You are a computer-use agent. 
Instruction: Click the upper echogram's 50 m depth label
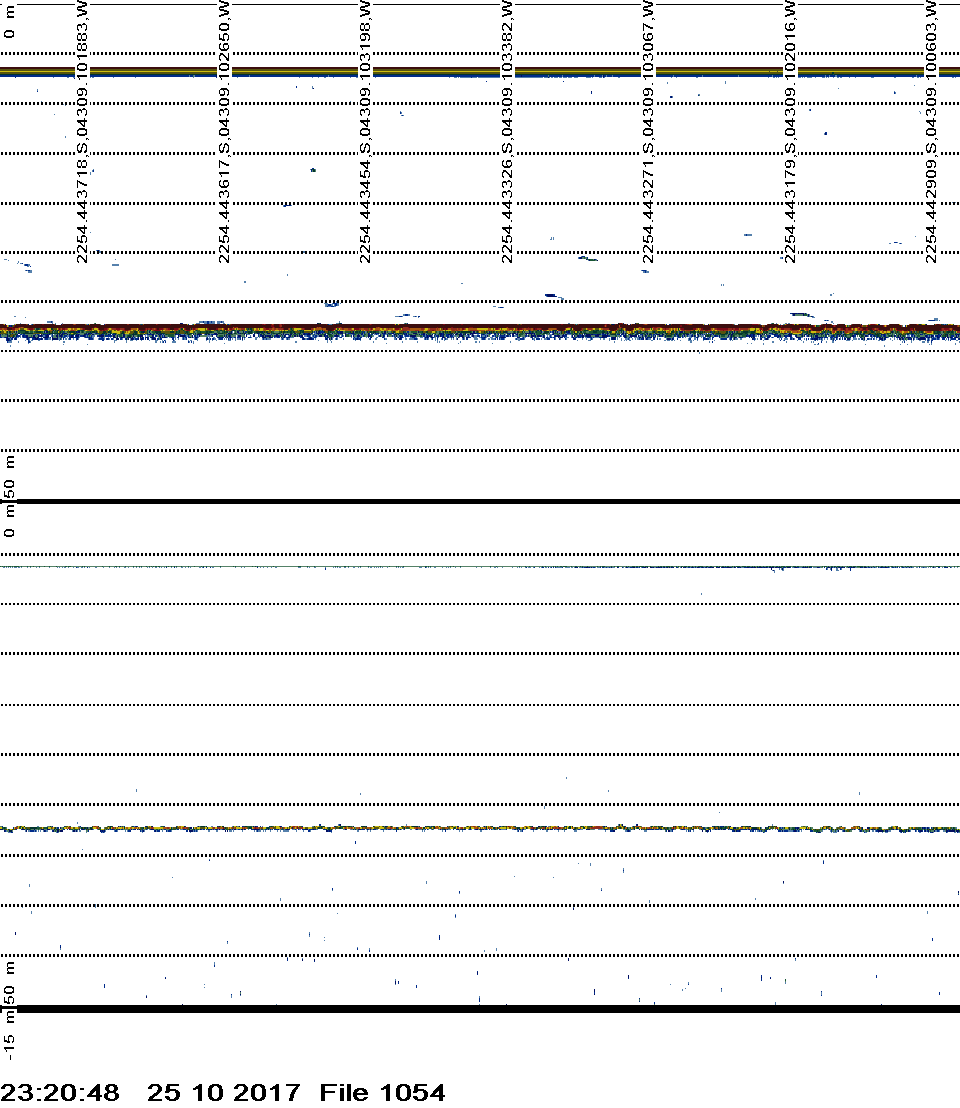pos(10,478)
